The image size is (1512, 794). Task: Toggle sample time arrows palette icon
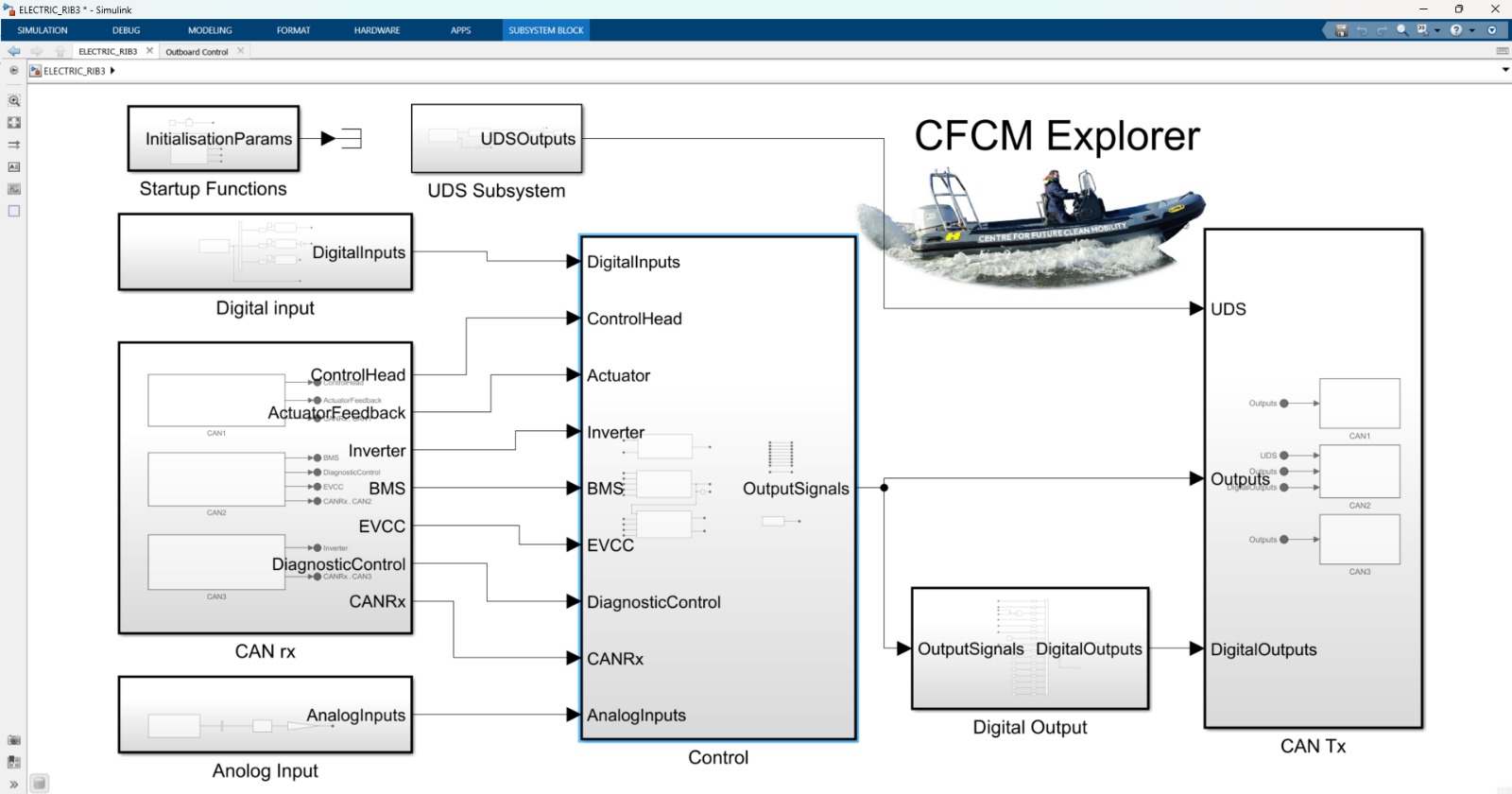coord(14,145)
